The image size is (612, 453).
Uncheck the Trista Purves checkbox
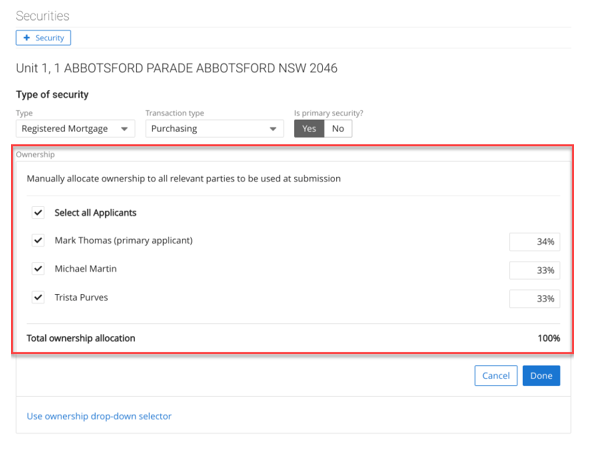click(38, 297)
